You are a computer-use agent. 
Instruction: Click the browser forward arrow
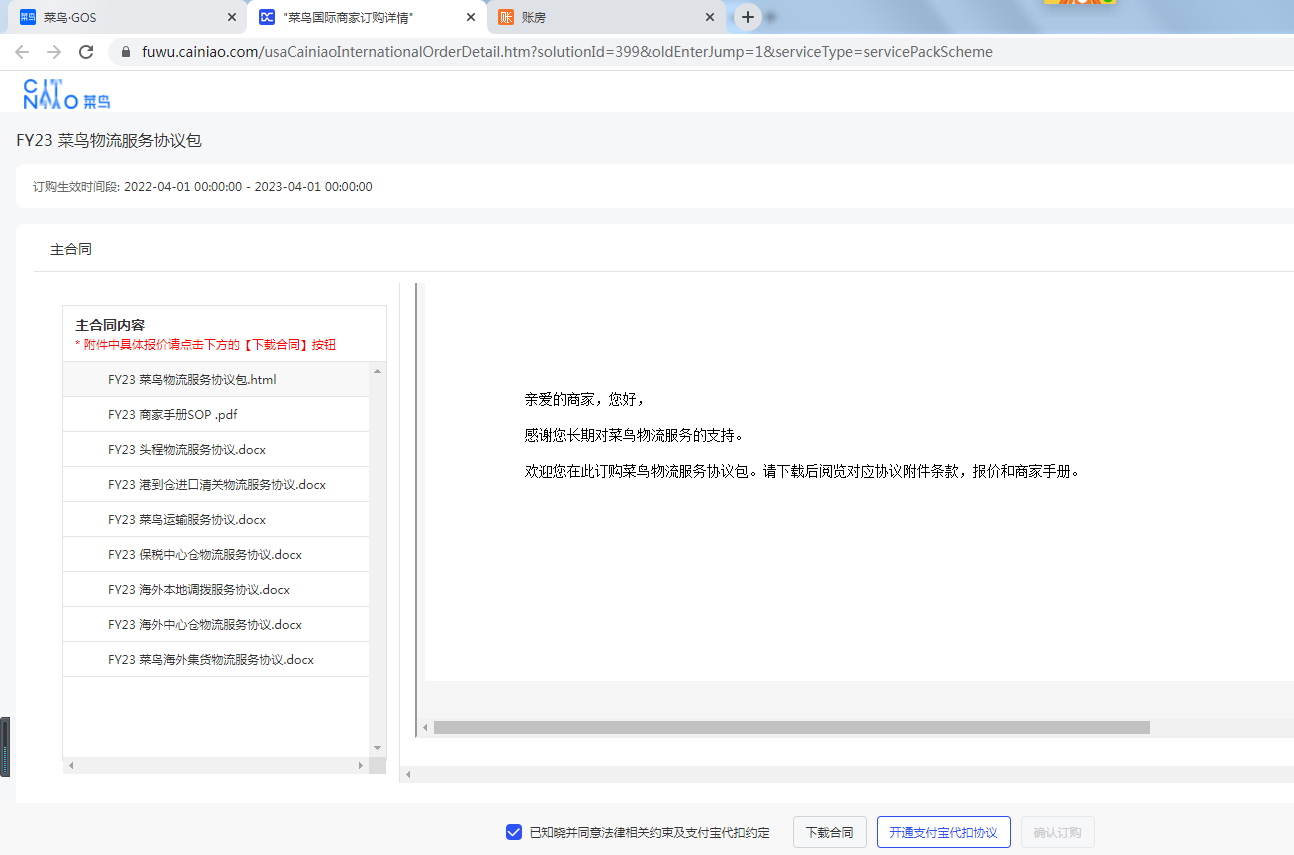[54, 52]
